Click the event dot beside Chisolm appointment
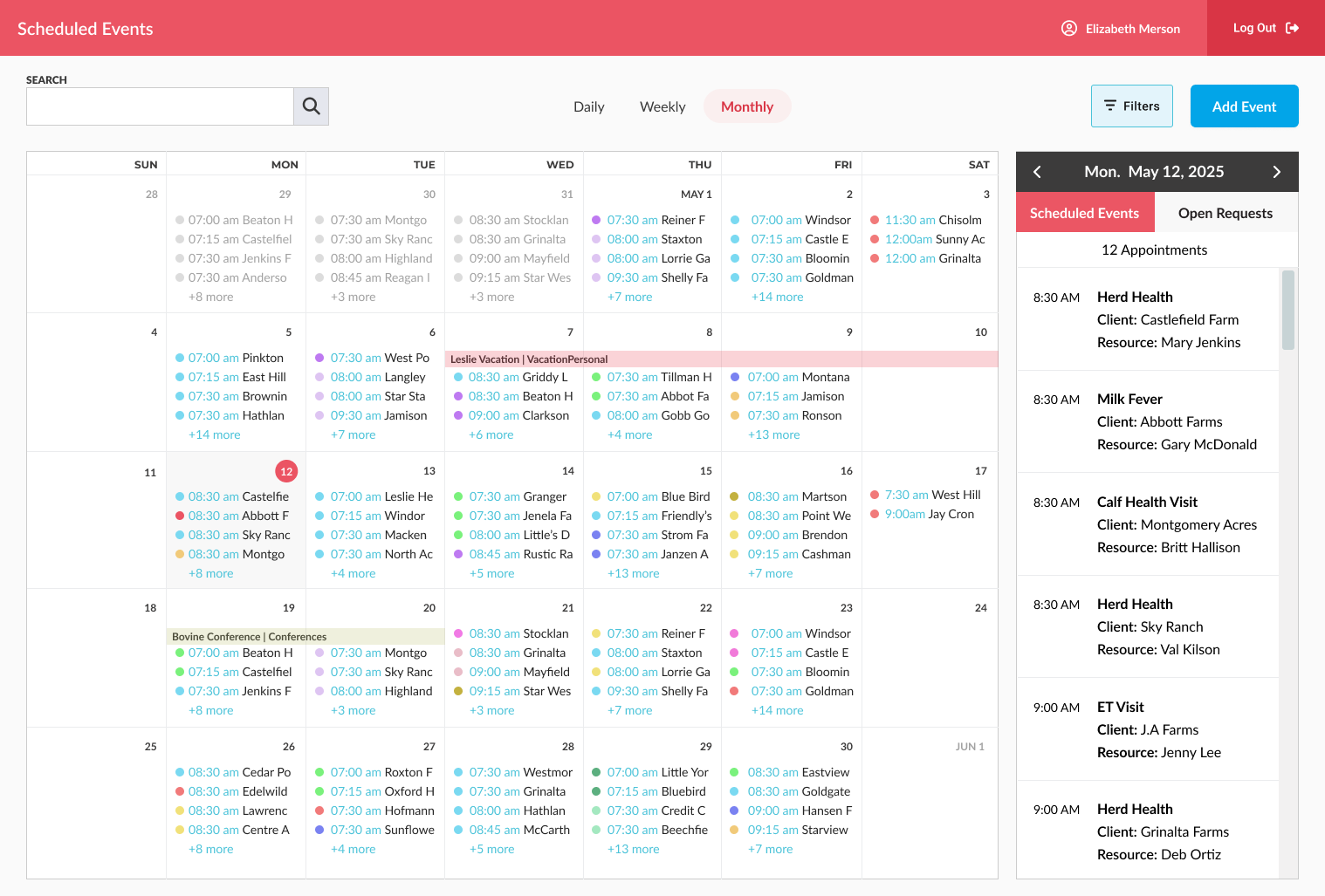This screenshot has height=896, width=1325. (x=875, y=220)
